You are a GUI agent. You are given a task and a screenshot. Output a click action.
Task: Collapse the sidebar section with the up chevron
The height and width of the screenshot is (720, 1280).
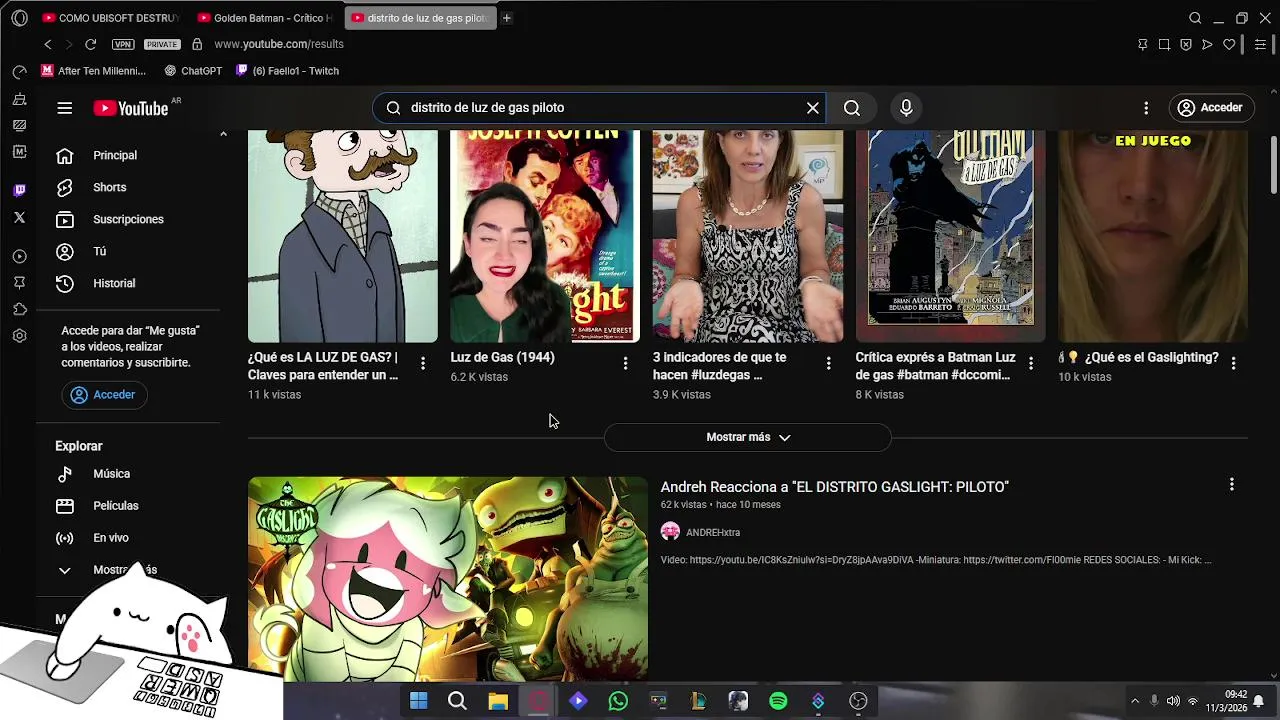(223, 134)
